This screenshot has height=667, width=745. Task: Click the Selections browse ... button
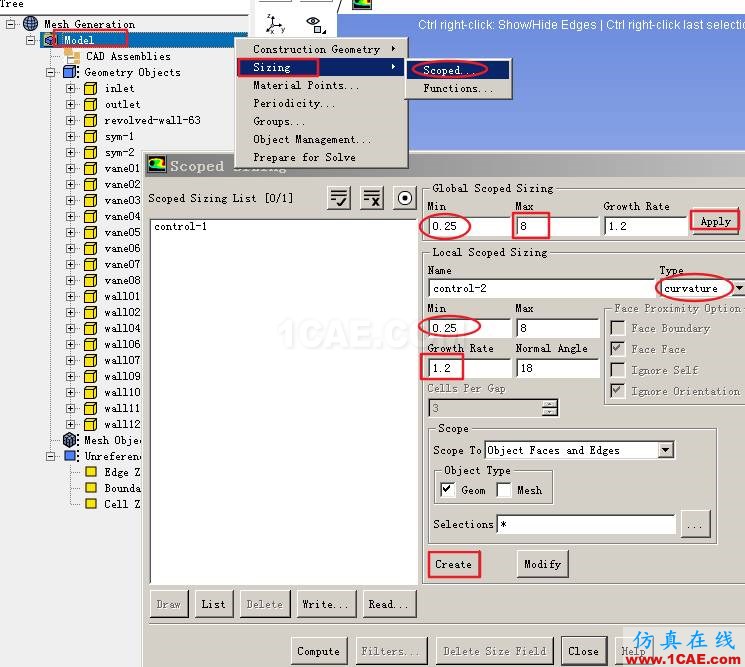(x=695, y=524)
